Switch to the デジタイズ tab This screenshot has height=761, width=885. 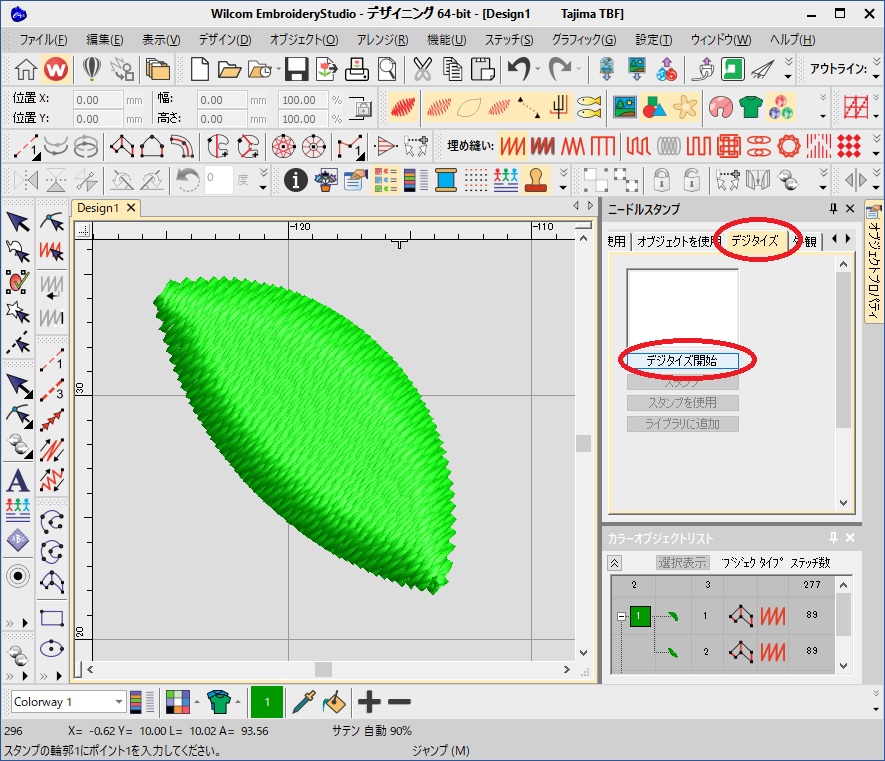point(754,241)
